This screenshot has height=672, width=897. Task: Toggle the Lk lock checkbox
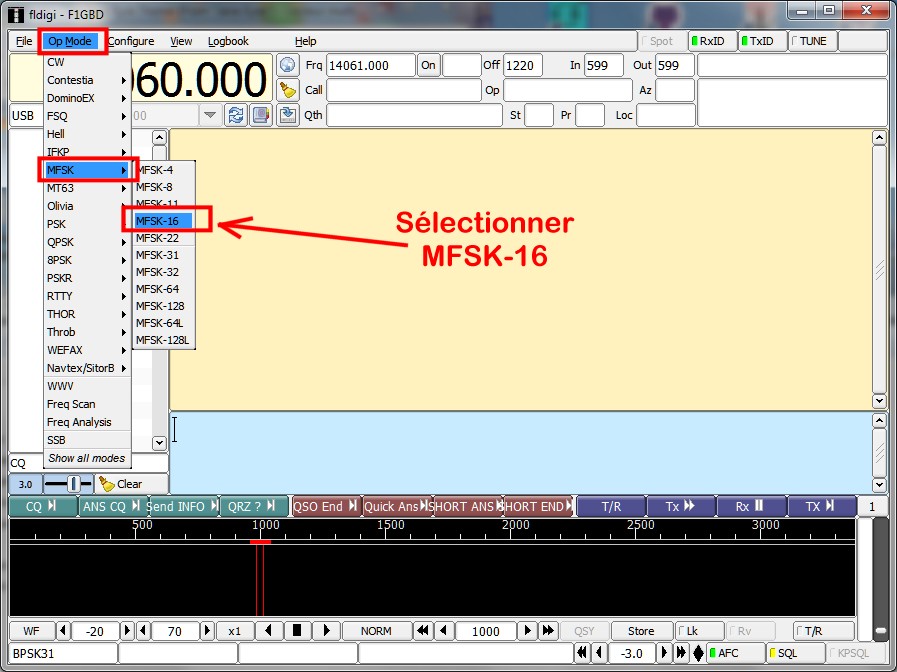[x=699, y=631]
